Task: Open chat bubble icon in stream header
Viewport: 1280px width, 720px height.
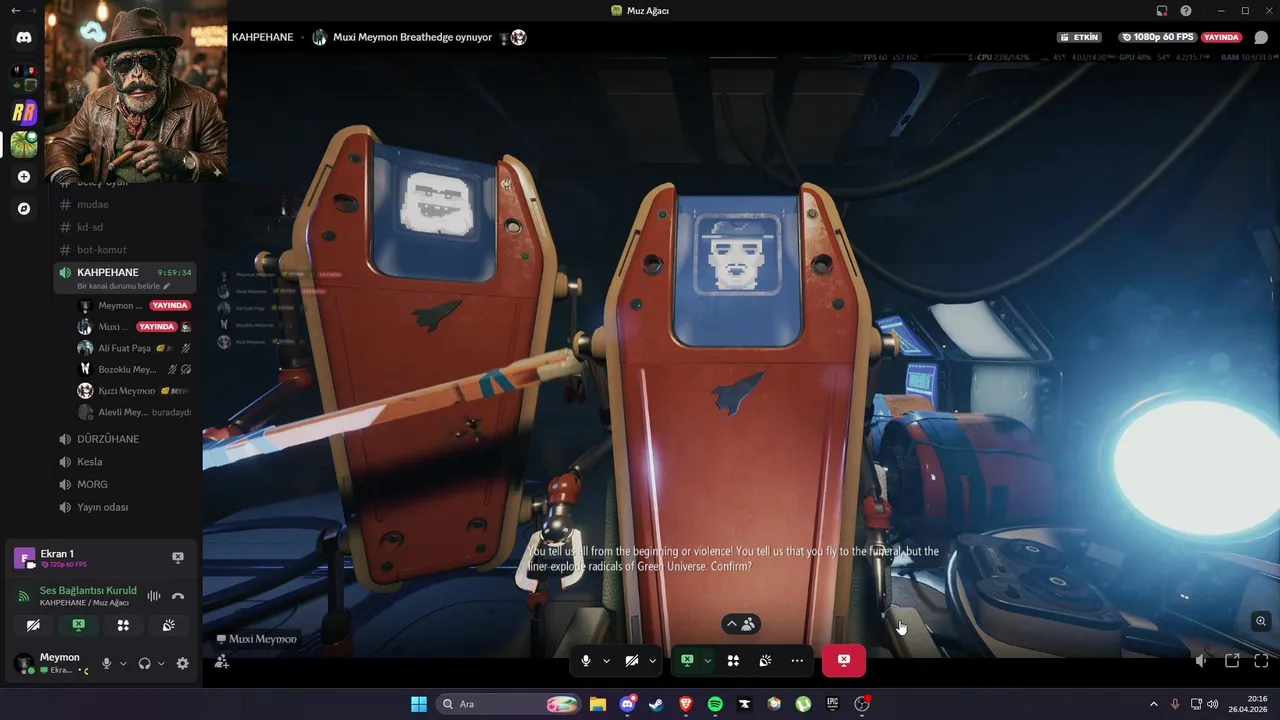Action: point(1261,37)
